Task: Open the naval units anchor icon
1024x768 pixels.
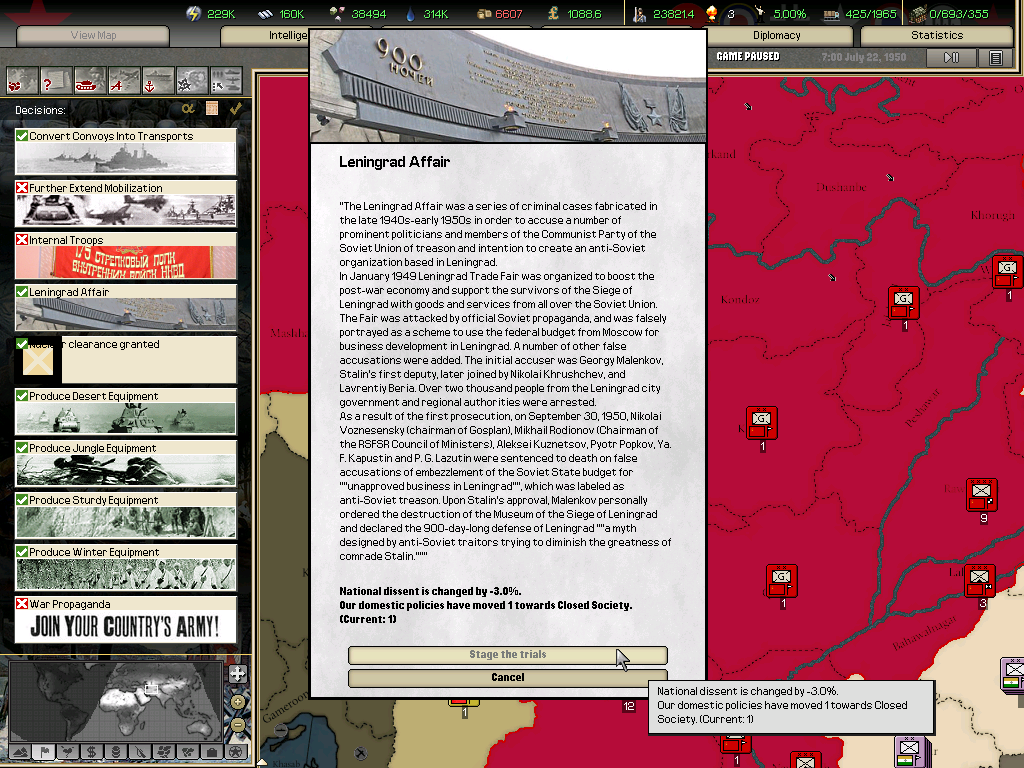Action: [158, 79]
